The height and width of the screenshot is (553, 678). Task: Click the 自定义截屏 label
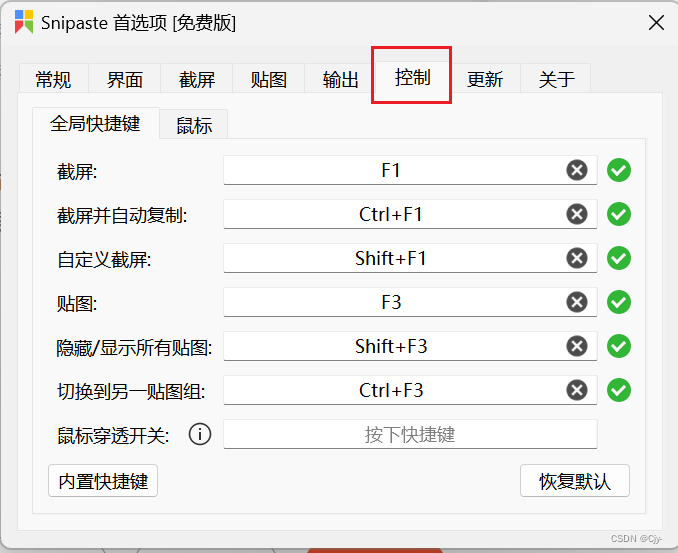[104, 259]
